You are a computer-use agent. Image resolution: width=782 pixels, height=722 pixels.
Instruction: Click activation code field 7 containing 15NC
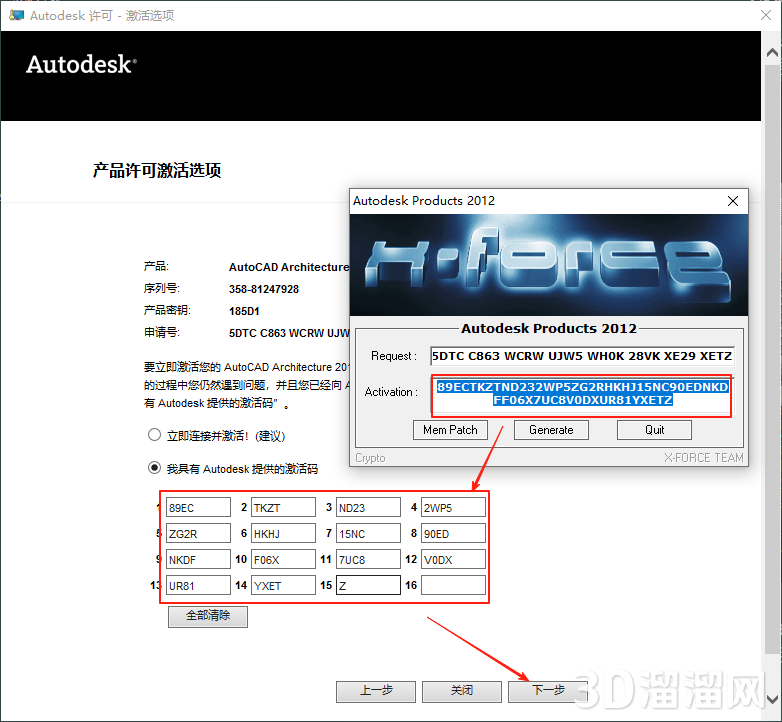tap(368, 534)
